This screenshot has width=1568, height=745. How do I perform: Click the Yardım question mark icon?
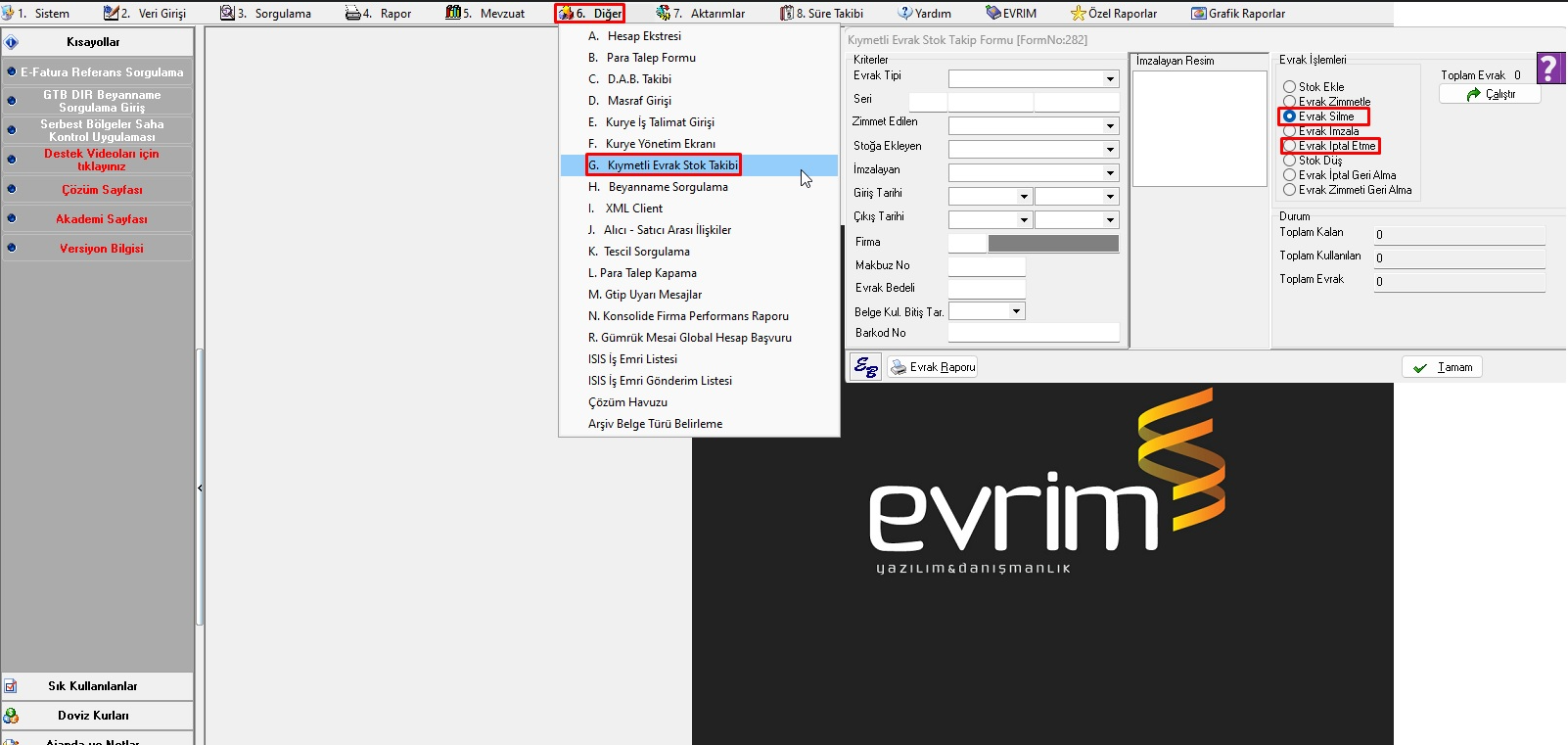point(905,13)
